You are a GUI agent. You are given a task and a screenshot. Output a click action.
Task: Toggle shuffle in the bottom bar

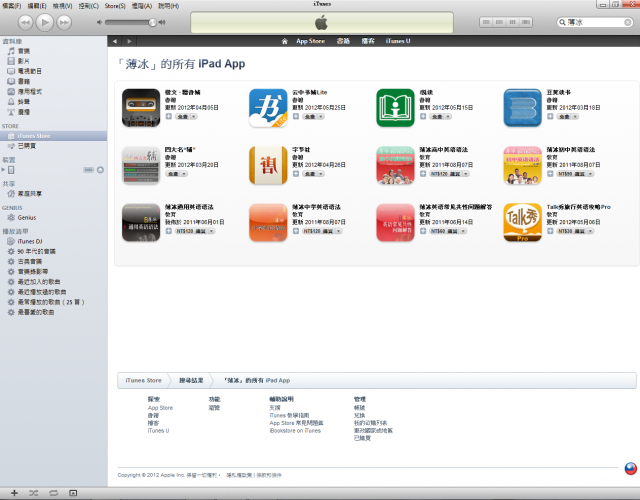[x=33, y=493]
